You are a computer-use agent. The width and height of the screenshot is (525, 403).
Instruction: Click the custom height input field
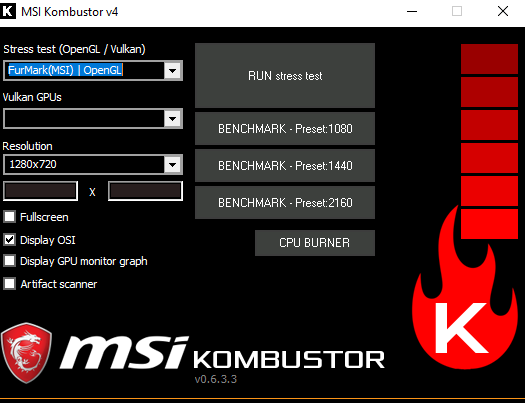tap(145, 191)
